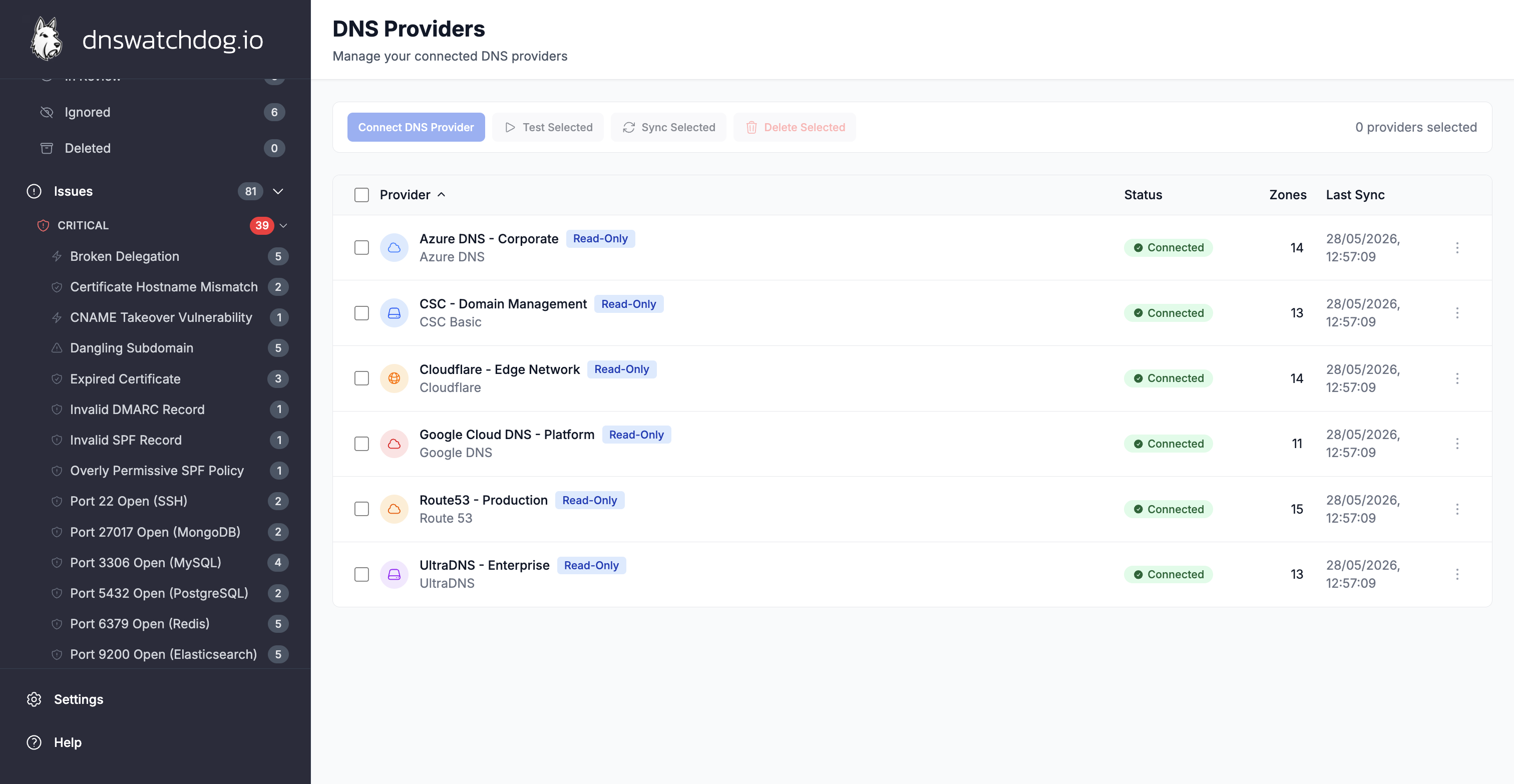Check the Google Cloud DNS - Platform checkbox
This screenshot has width=1514, height=784.
coord(361,444)
